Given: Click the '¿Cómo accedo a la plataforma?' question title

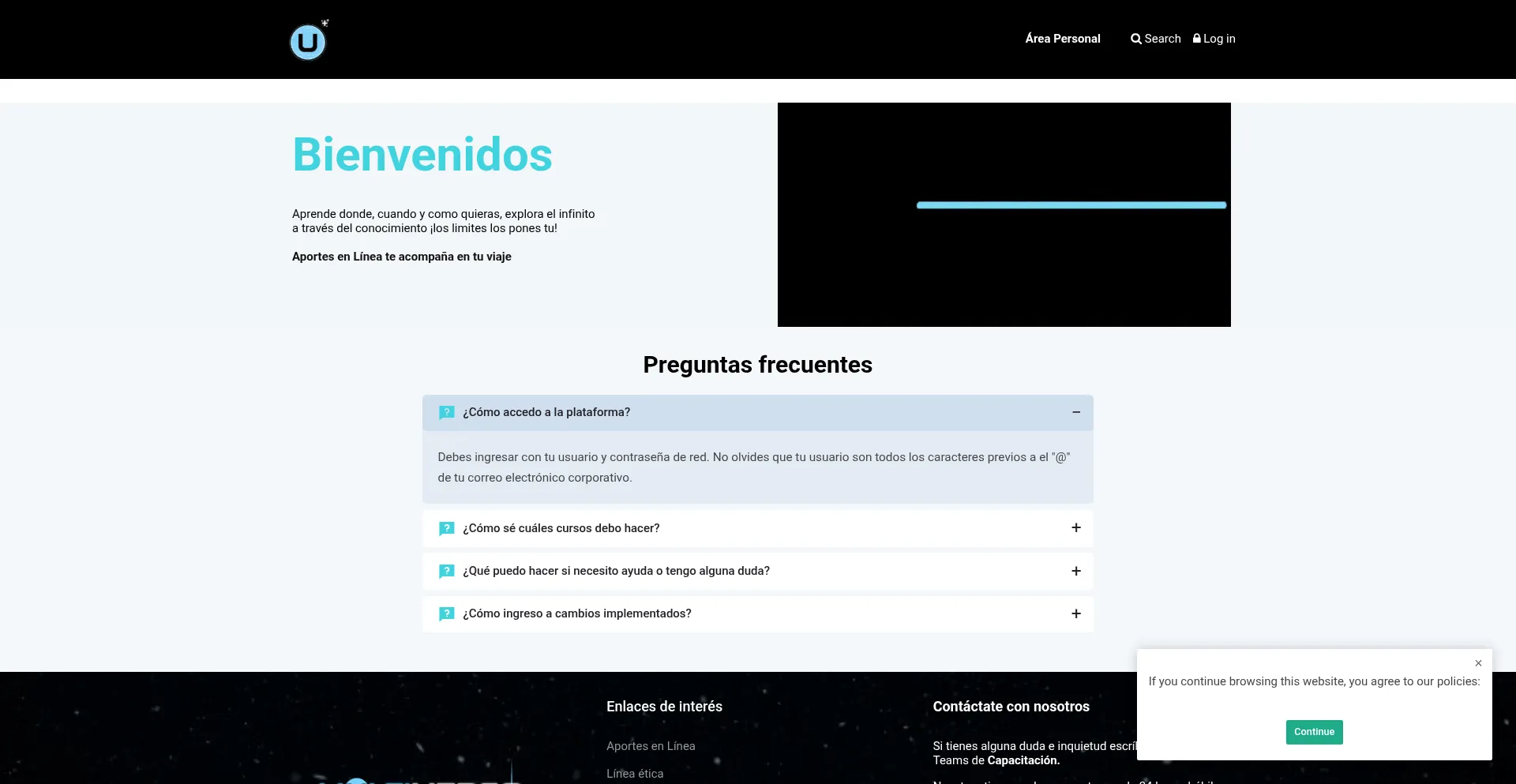Looking at the screenshot, I should (546, 412).
